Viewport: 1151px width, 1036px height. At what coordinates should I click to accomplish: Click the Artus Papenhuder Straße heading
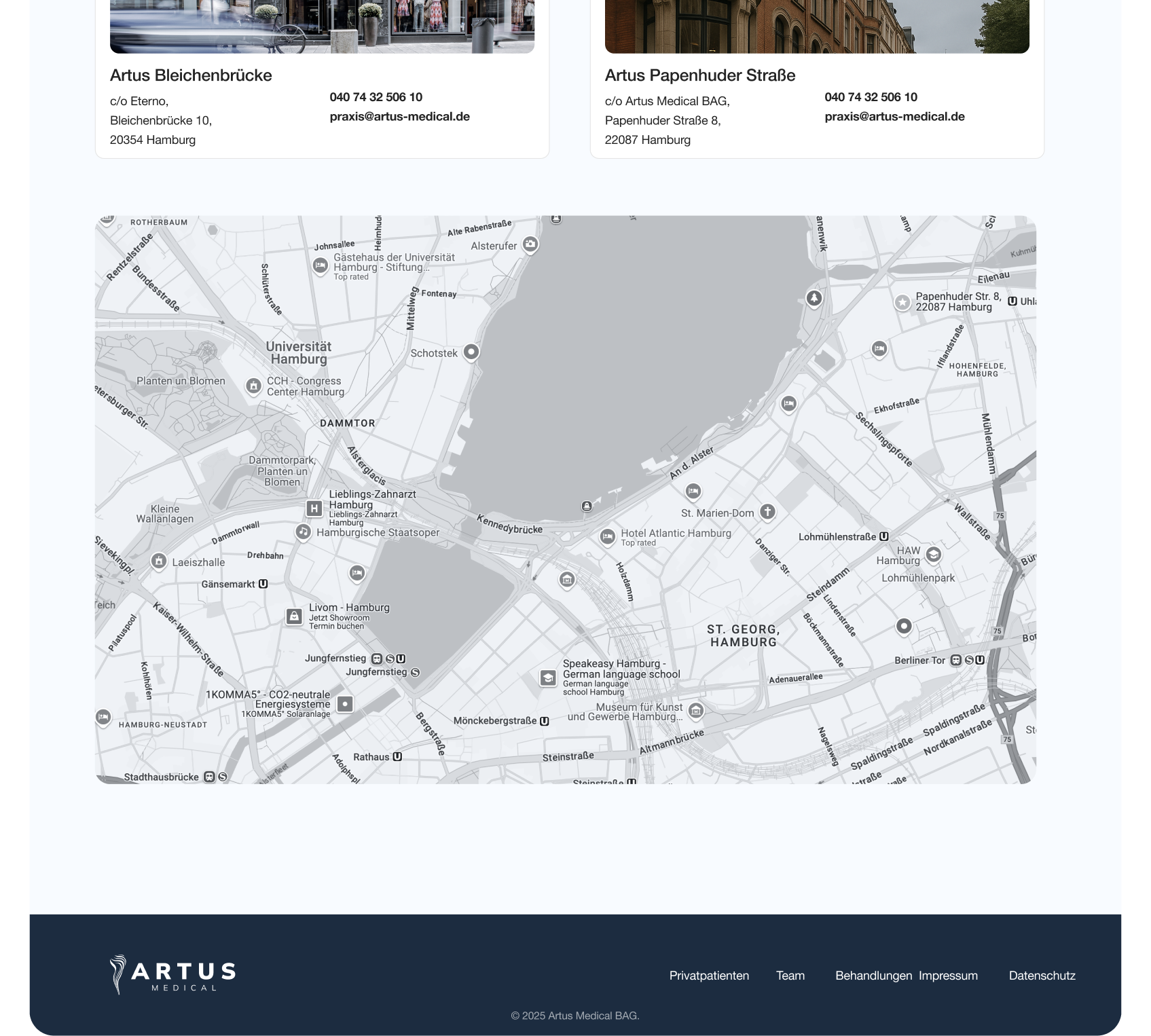(700, 75)
